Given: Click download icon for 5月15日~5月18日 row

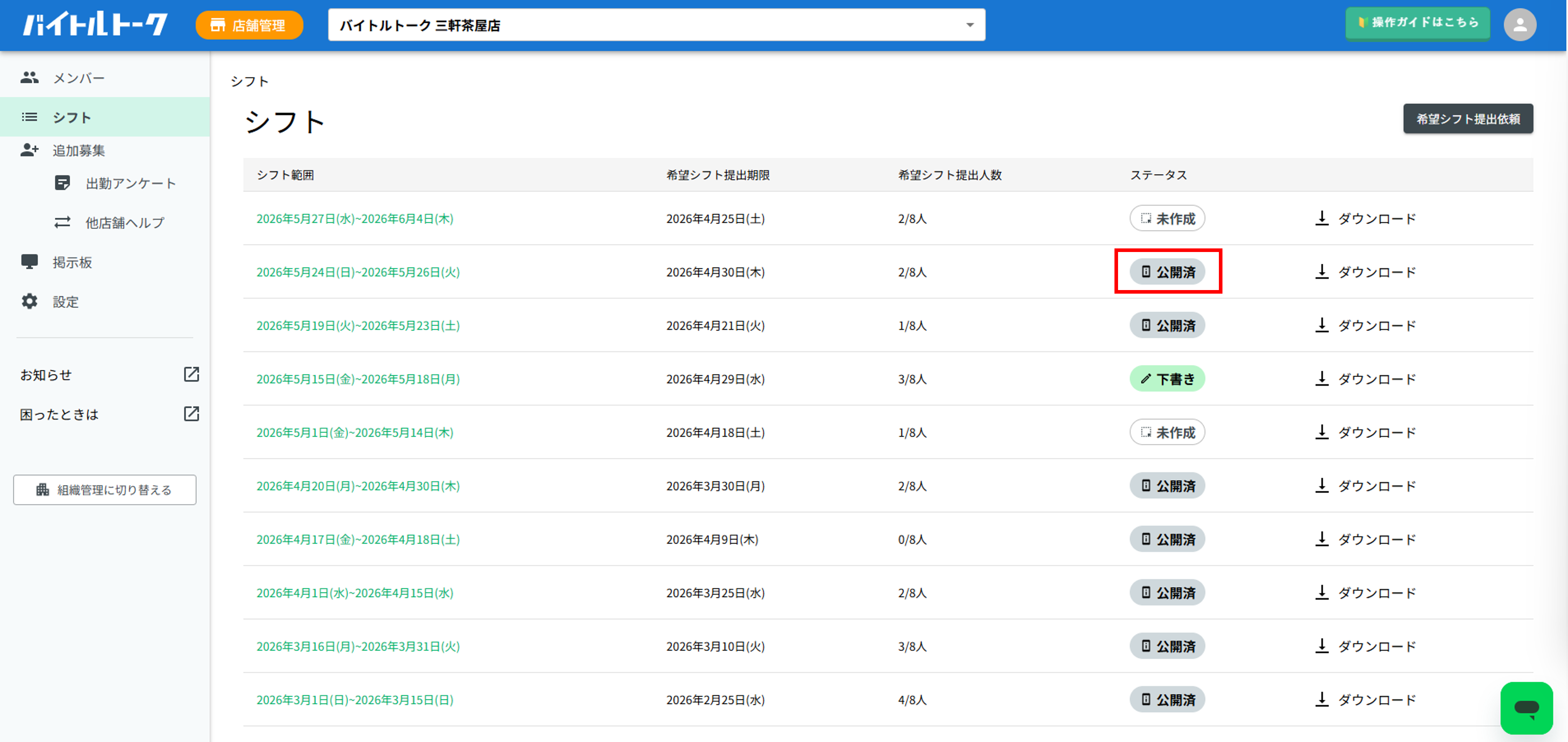Looking at the screenshot, I should [1321, 378].
